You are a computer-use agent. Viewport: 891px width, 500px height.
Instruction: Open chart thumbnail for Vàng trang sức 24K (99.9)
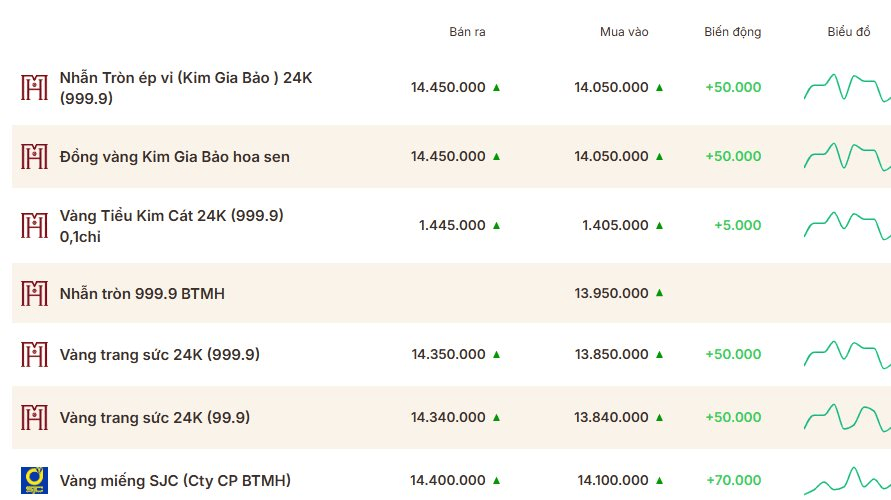pos(847,418)
